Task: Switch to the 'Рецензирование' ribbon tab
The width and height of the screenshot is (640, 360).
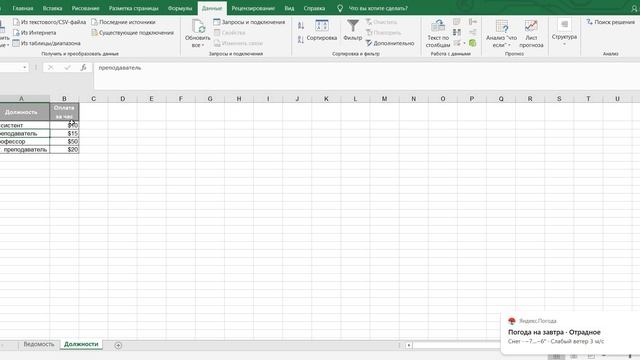Action: tap(253, 8)
